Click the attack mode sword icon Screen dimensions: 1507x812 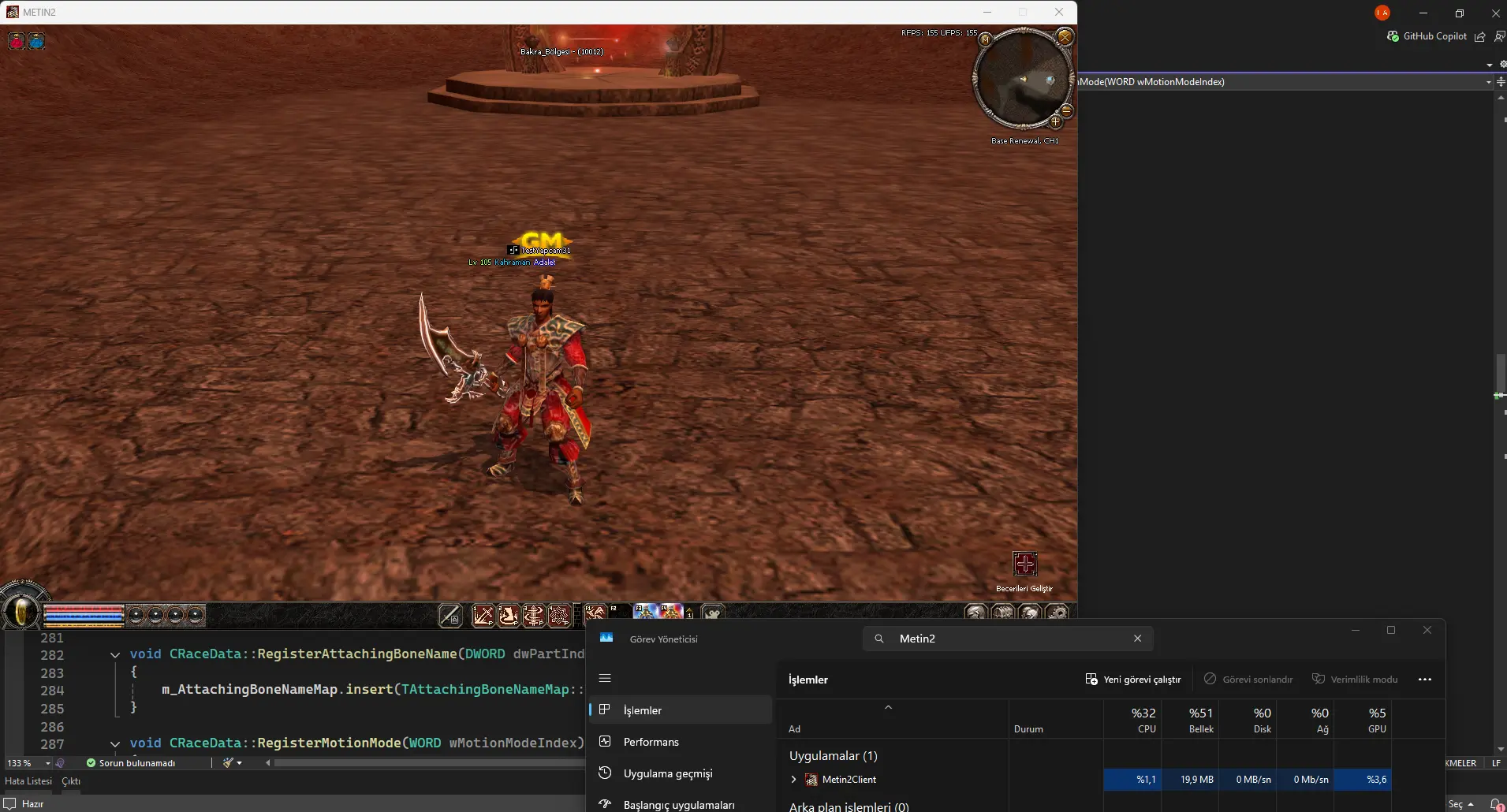click(x=450, y=615)
